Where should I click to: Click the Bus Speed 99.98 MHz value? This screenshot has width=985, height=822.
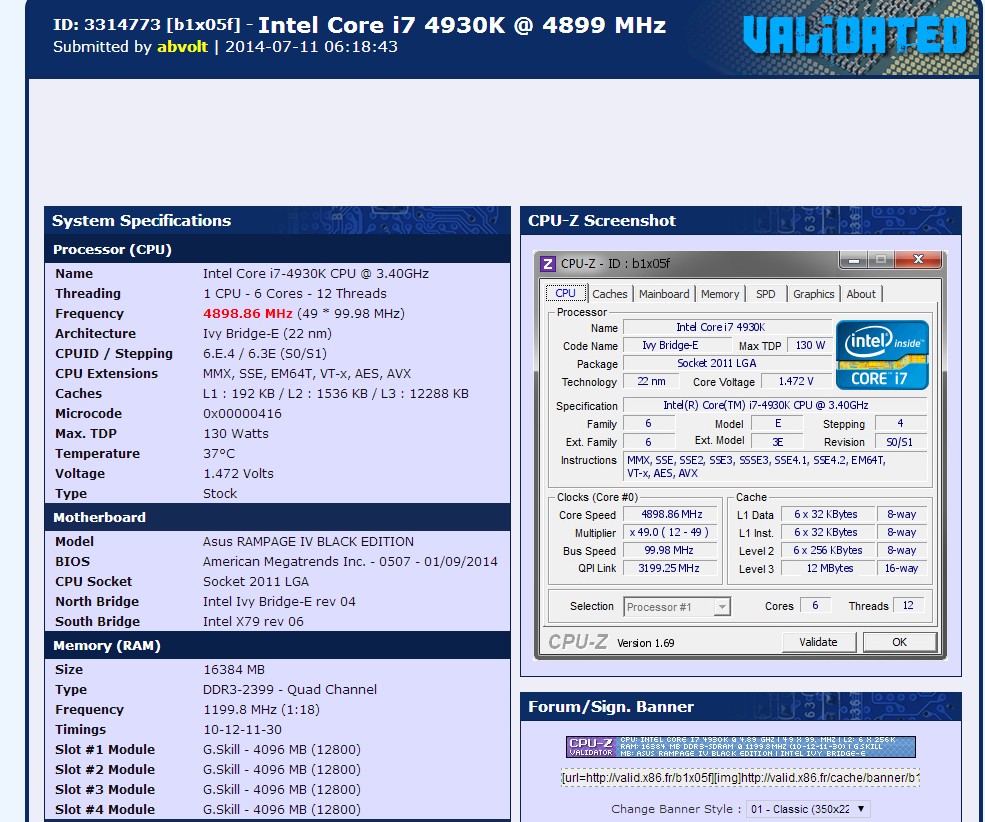tap(670, 551)
